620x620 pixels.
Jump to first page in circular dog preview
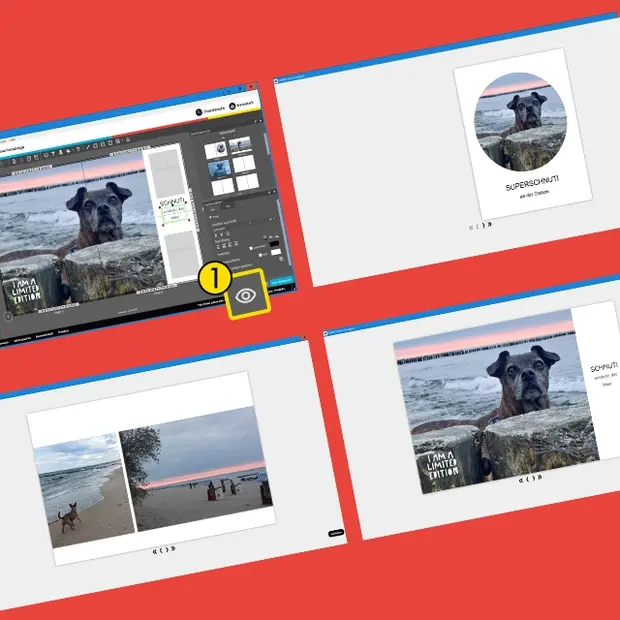coord(471,227)
